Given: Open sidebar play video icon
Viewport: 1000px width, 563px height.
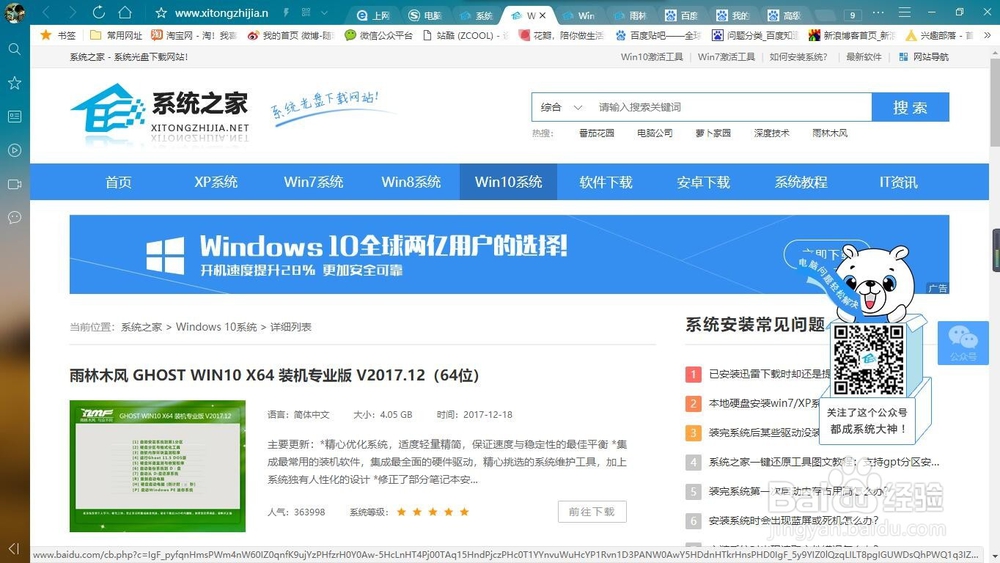Looking at the screenshot, I should (x=14, y=150).
